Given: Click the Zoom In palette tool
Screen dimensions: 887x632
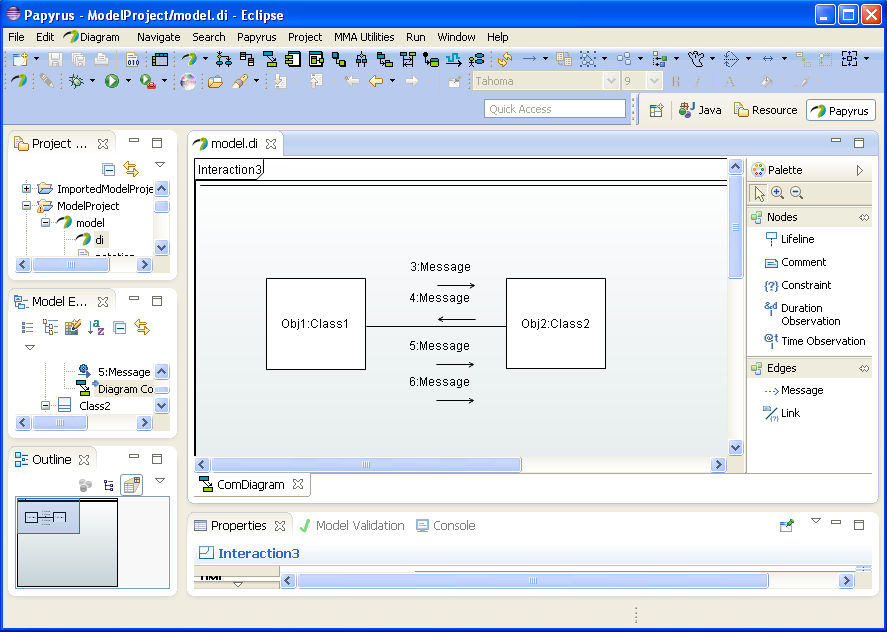Looking at the screenshot, I should coord(778,193).
